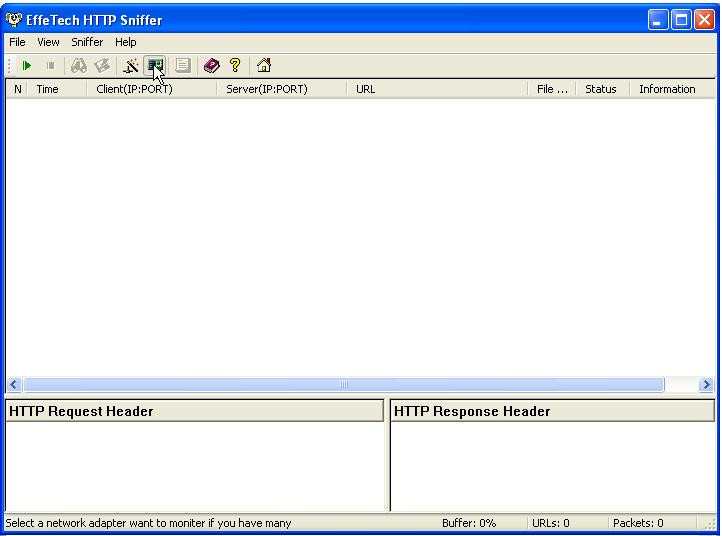Open the Sniffer menu

click(87, 42)
